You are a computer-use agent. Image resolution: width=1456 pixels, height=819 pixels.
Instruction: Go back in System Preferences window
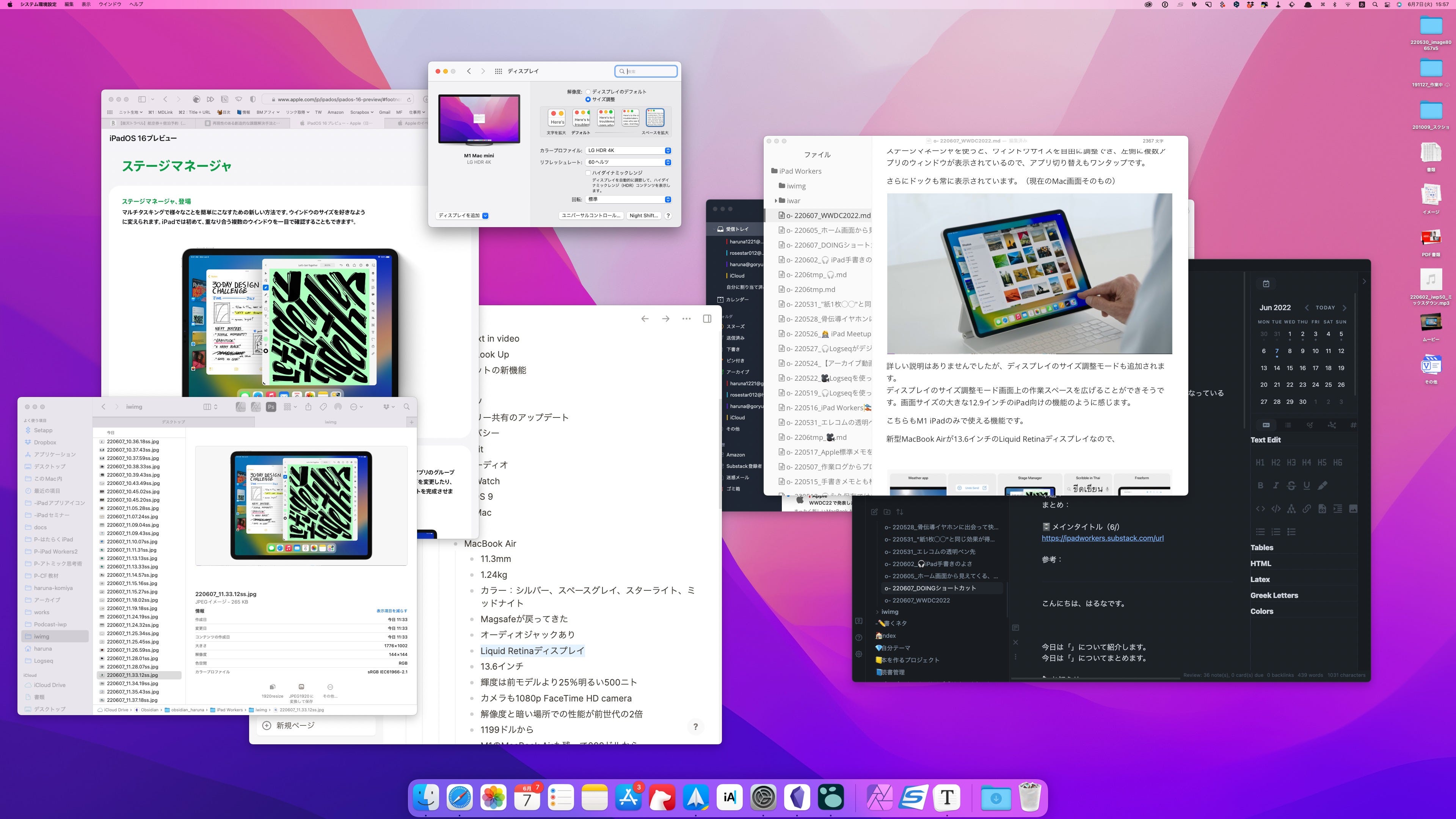(x=469, y=71)
